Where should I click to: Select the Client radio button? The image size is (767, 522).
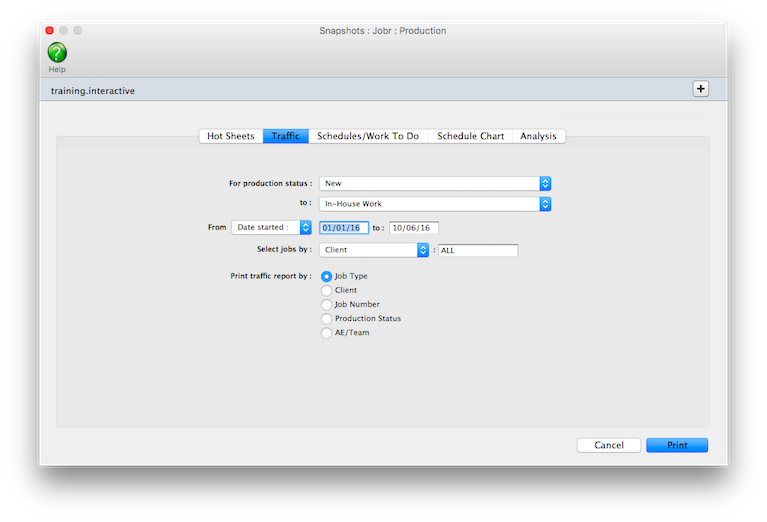coord(326,290)
